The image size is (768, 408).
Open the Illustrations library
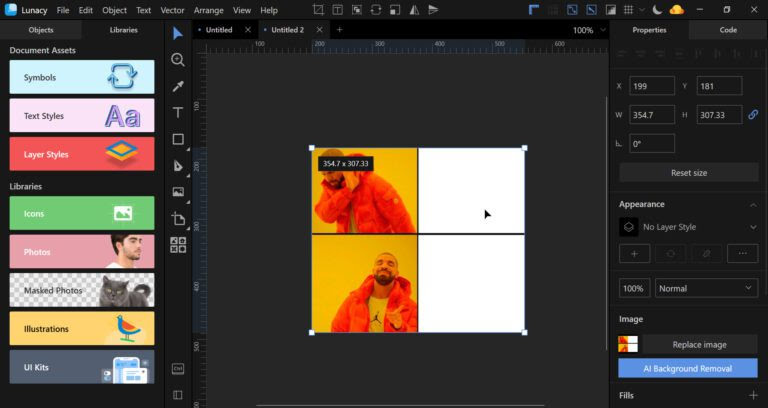(x=82, y=328)
